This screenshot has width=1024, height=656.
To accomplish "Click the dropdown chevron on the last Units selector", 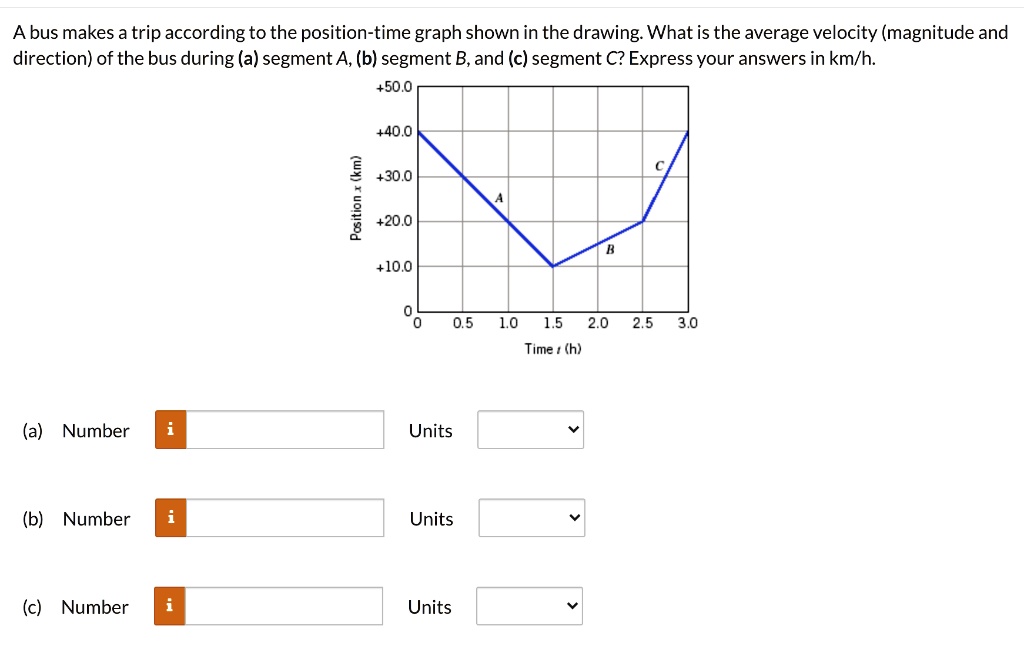I will [x=572, y=605].
